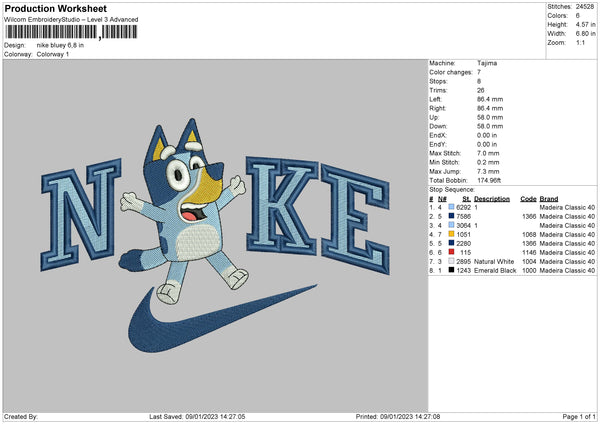Viewport: 600px width, 424px height.
Task: Click the 'Brand' column header
Action: pyautogui.click(x=549, y=199)
